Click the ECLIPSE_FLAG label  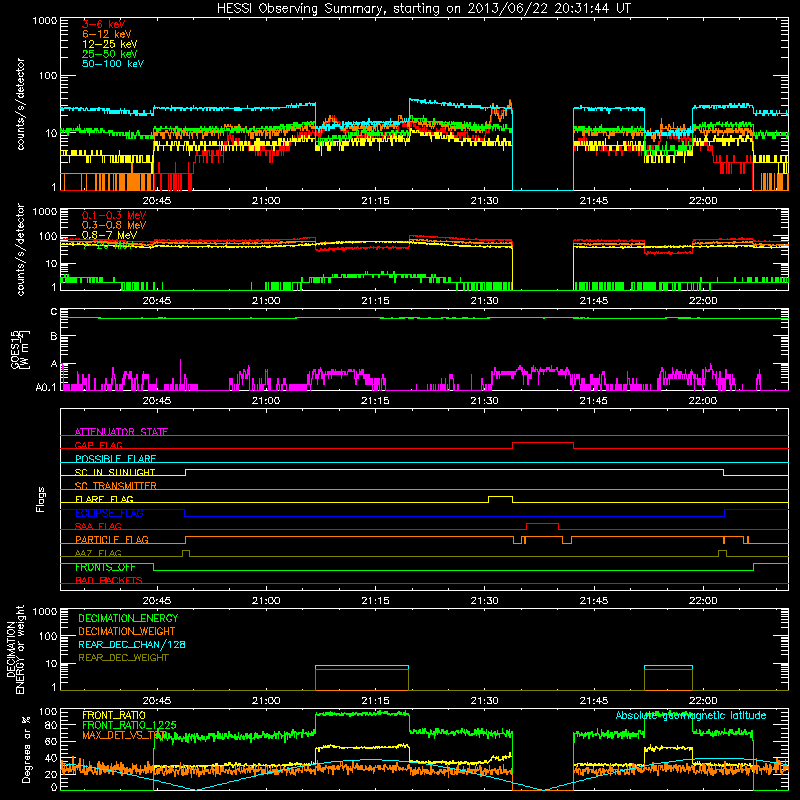pyautogui.click(x=109, y=513)
